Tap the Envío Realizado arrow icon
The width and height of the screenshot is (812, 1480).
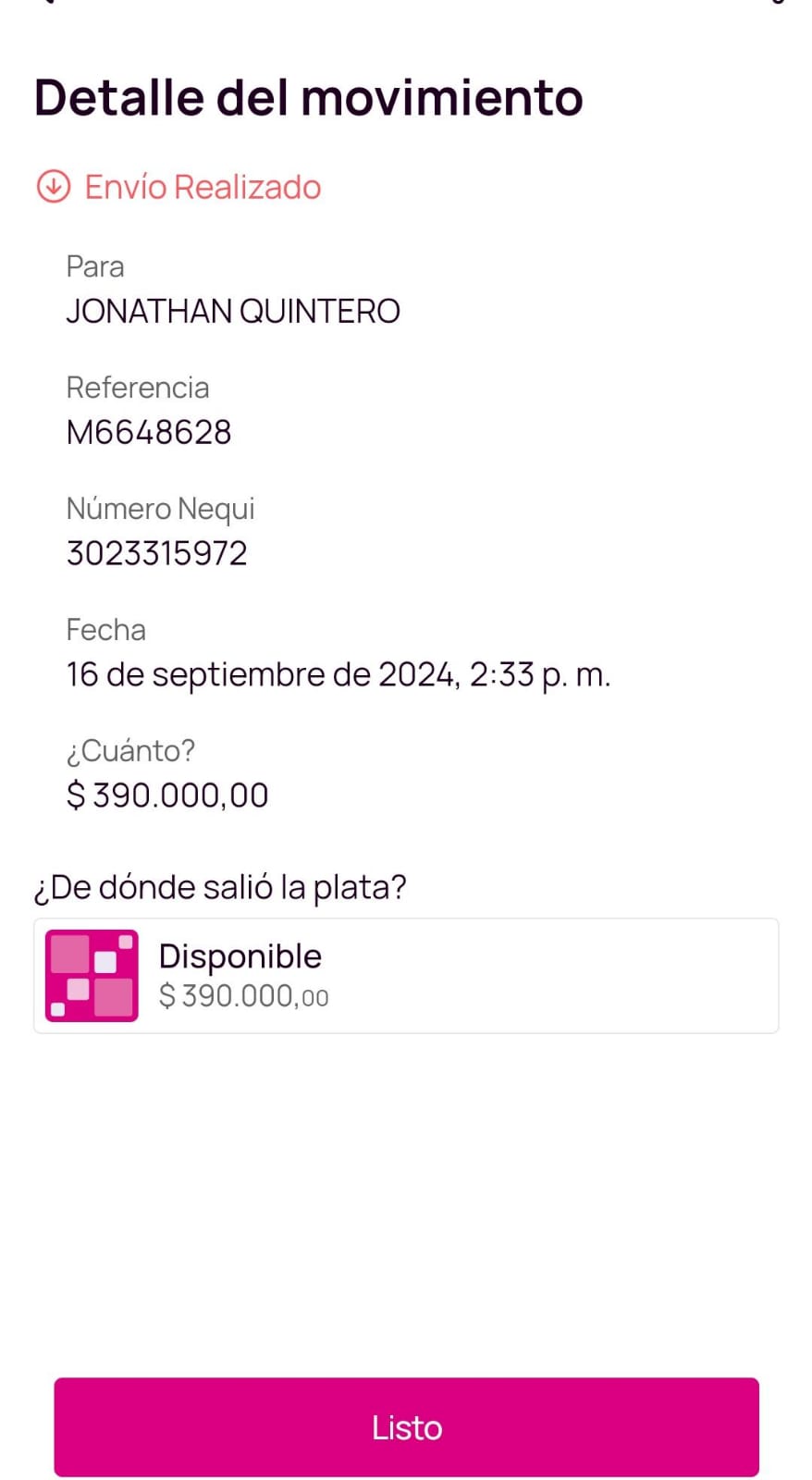point(54,186)
